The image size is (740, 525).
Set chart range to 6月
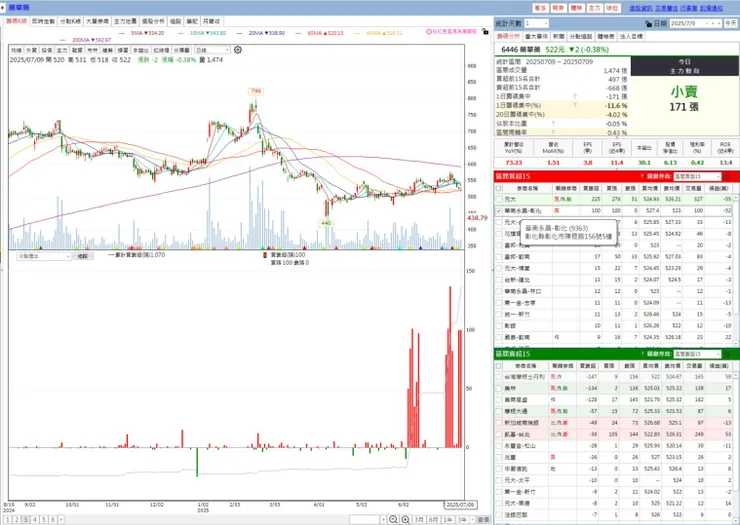433,519
